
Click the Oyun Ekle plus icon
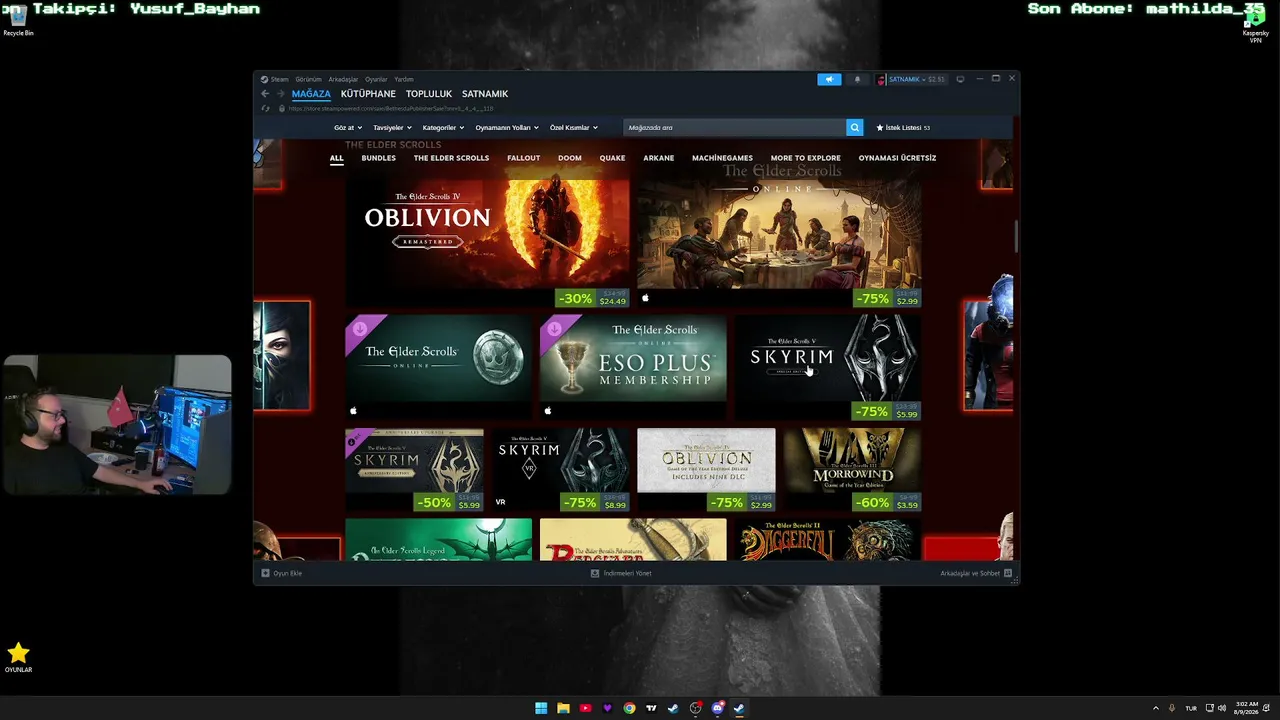(265, 573)
